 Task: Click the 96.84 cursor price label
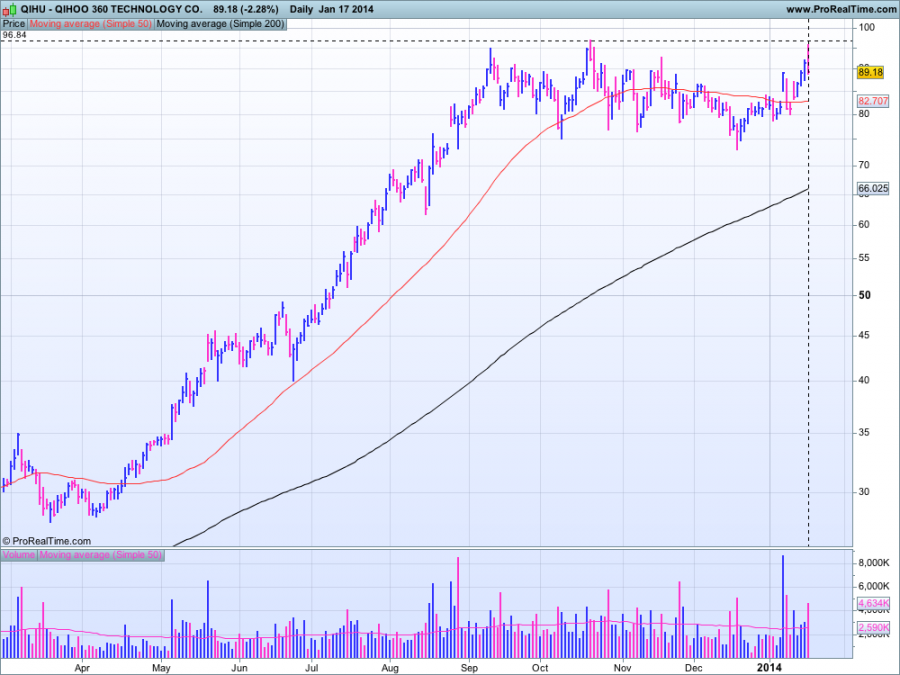tap(14, 35)
